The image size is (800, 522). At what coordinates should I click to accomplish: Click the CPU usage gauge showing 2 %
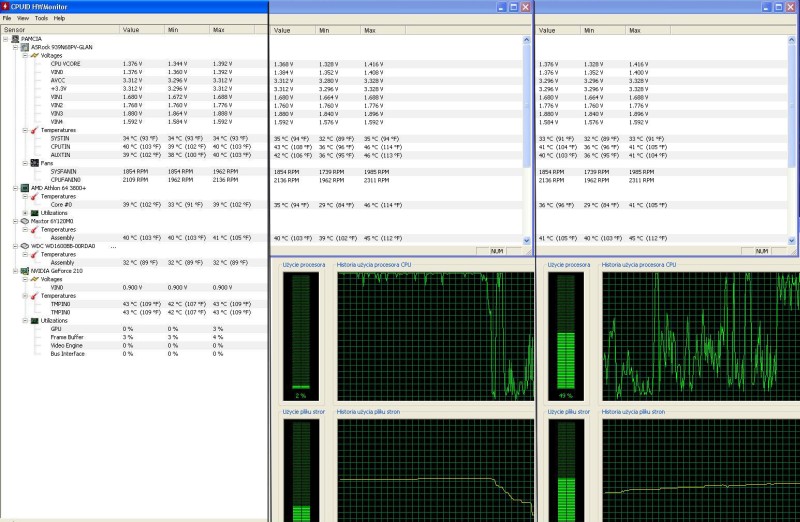click(301, 336)
